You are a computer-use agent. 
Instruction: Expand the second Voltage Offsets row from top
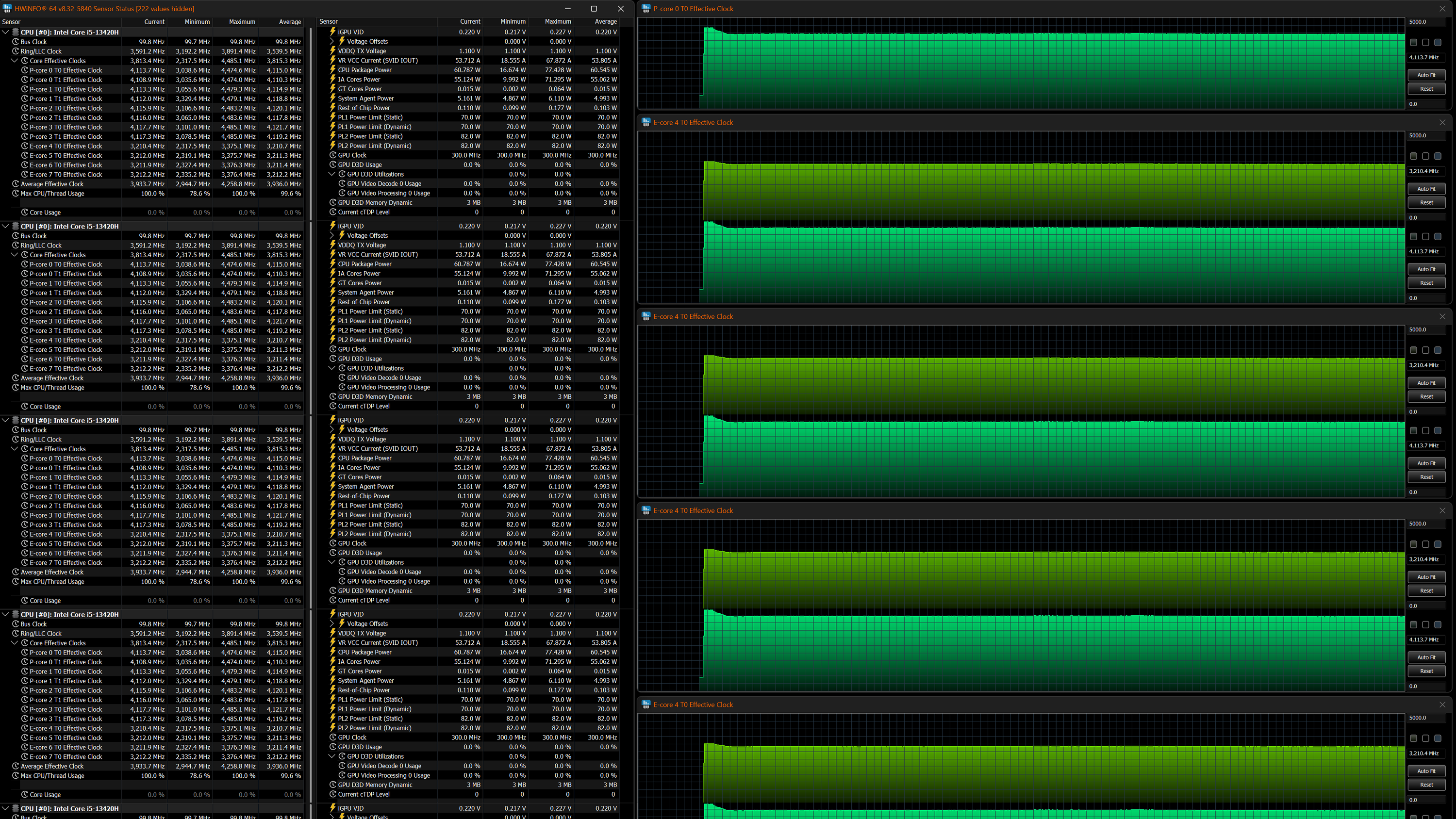point(332,236)
